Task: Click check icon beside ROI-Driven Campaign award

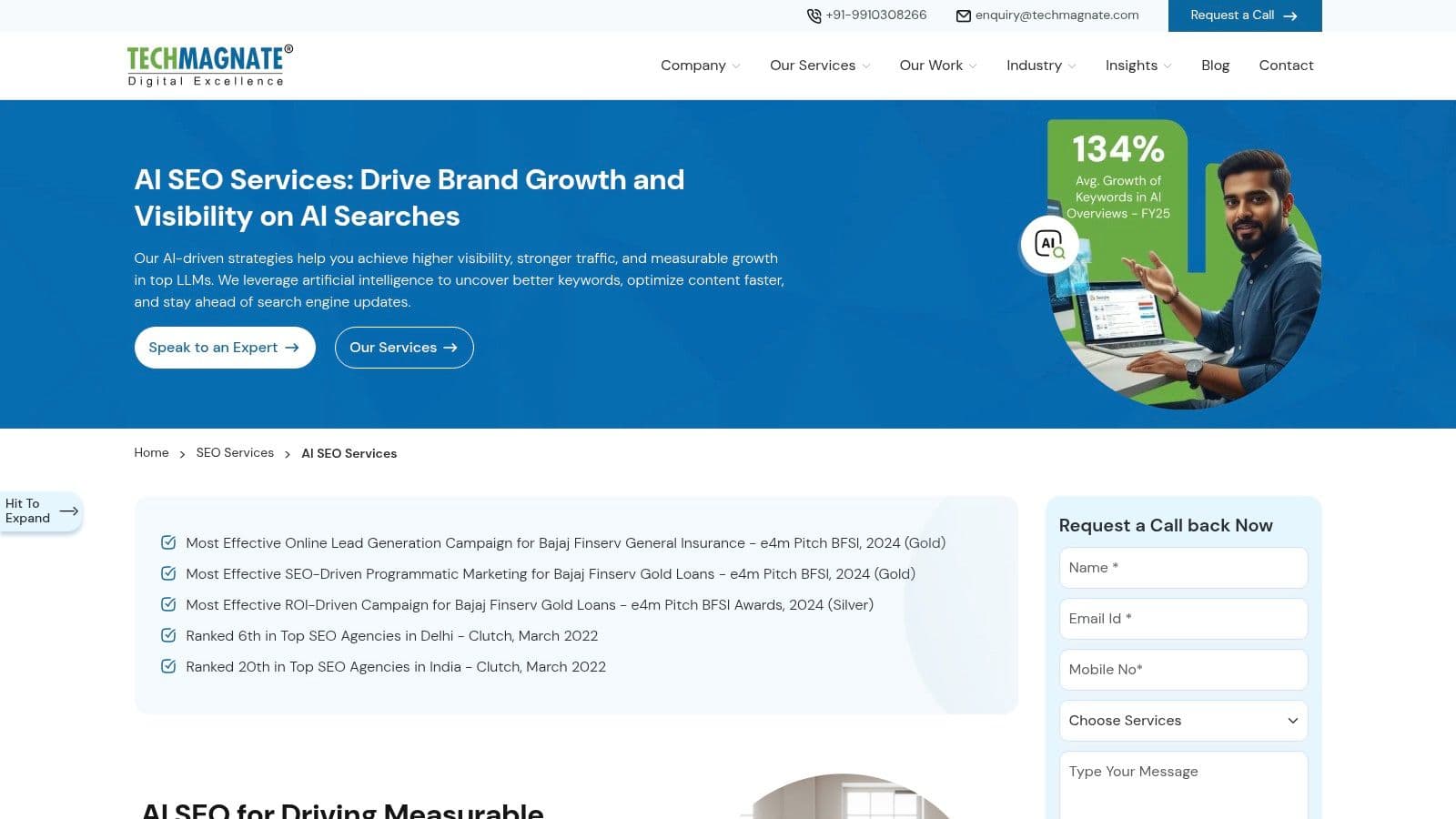Action: [168, 604]
